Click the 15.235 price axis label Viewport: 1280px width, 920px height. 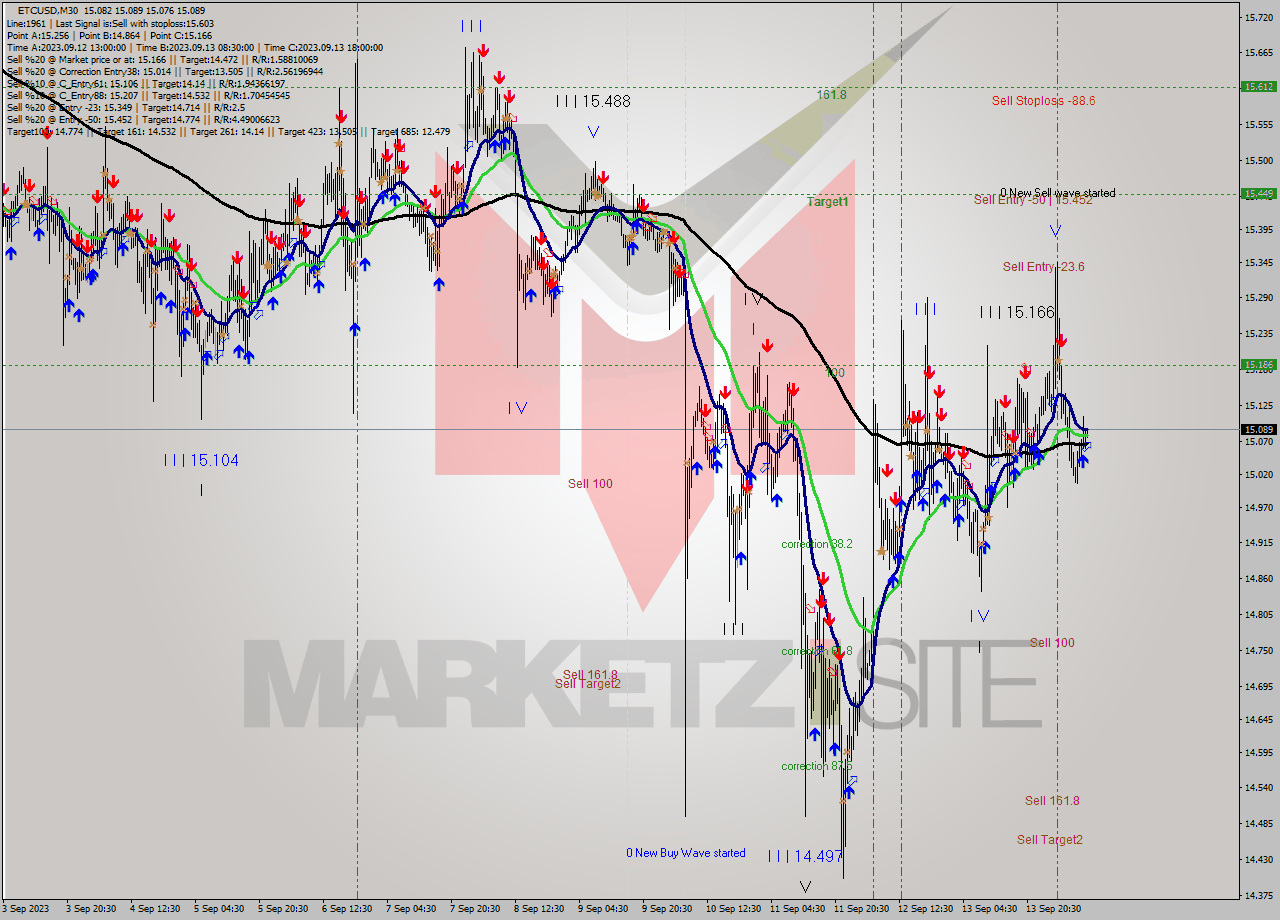click(1258, 334)
